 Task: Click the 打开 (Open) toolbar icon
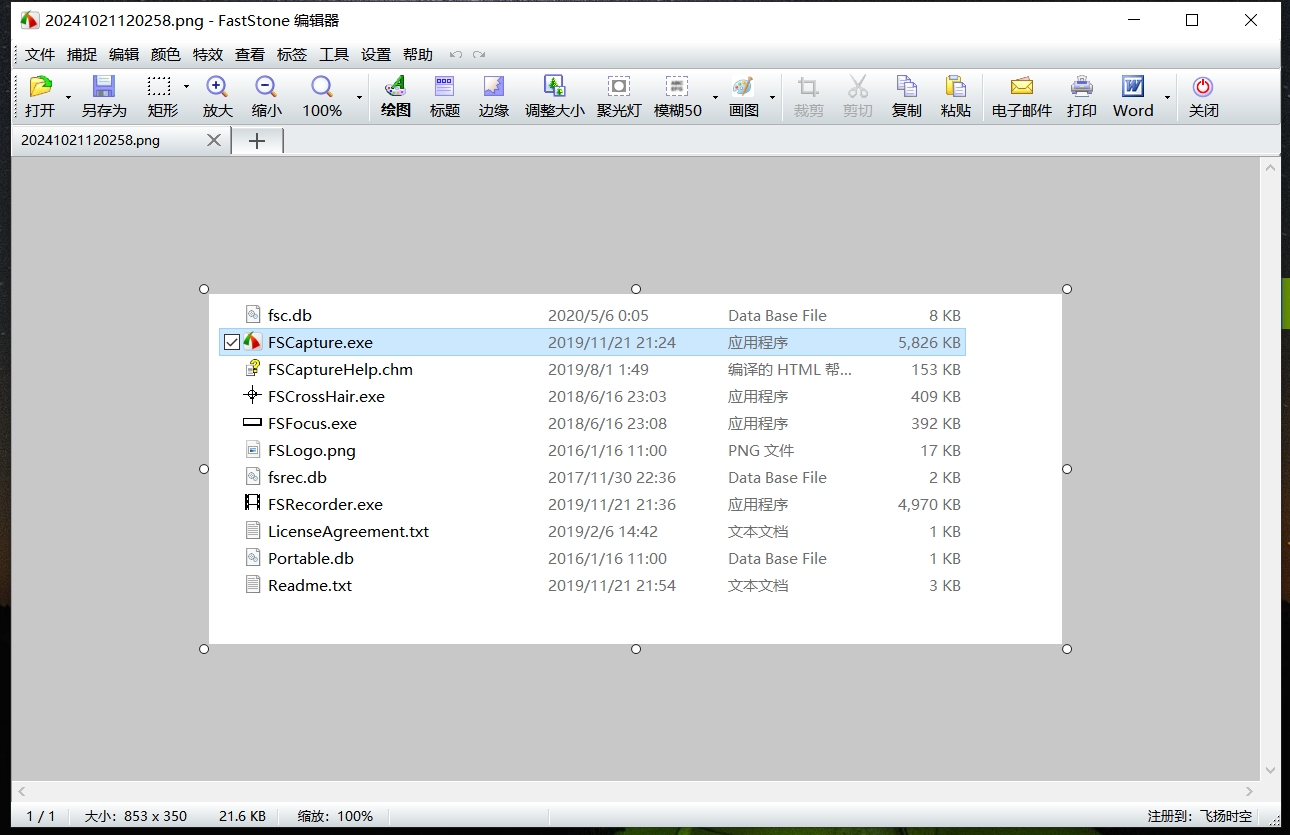coord(40,87)
